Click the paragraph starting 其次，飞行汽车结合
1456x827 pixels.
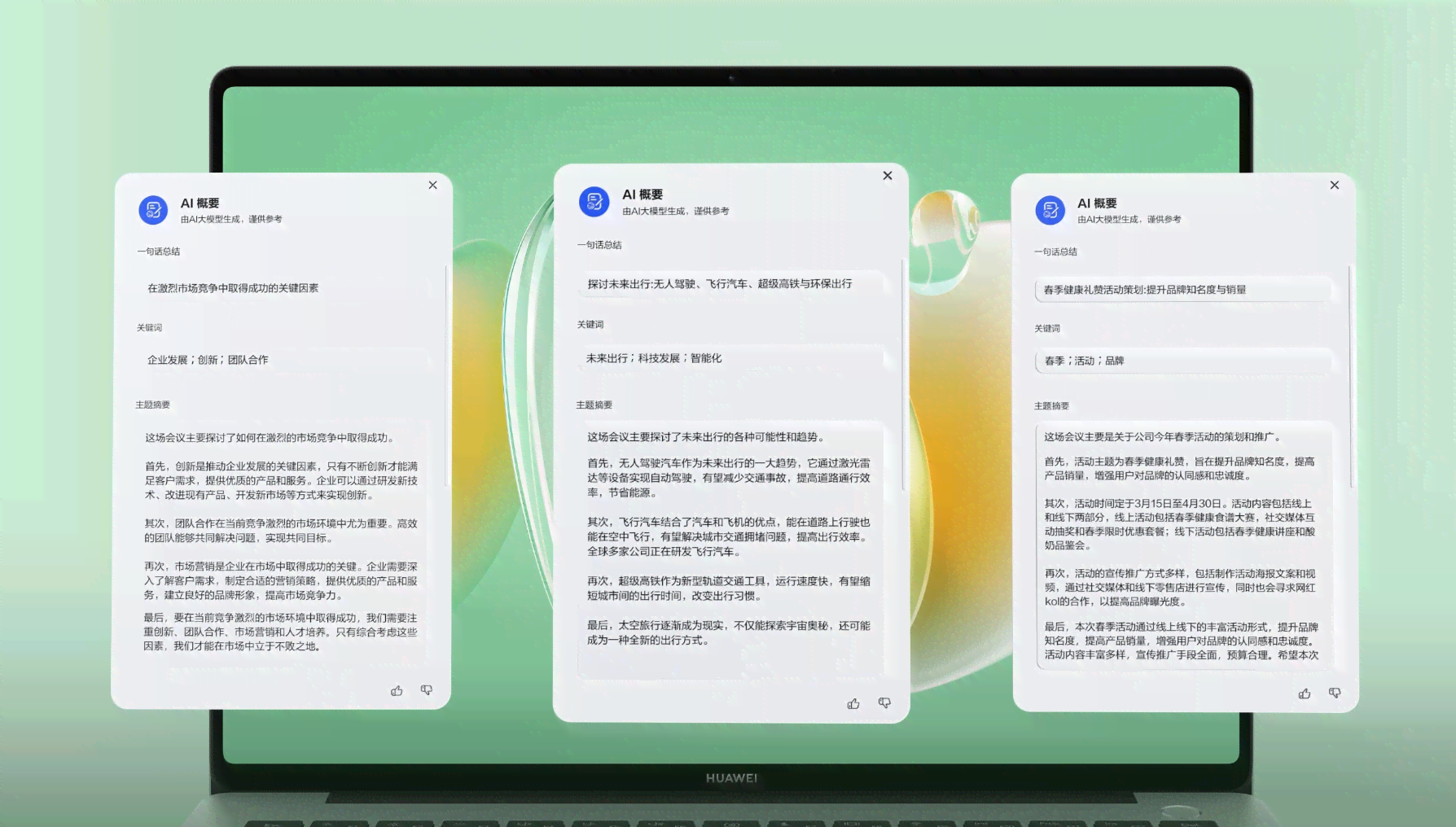(729, 536)
